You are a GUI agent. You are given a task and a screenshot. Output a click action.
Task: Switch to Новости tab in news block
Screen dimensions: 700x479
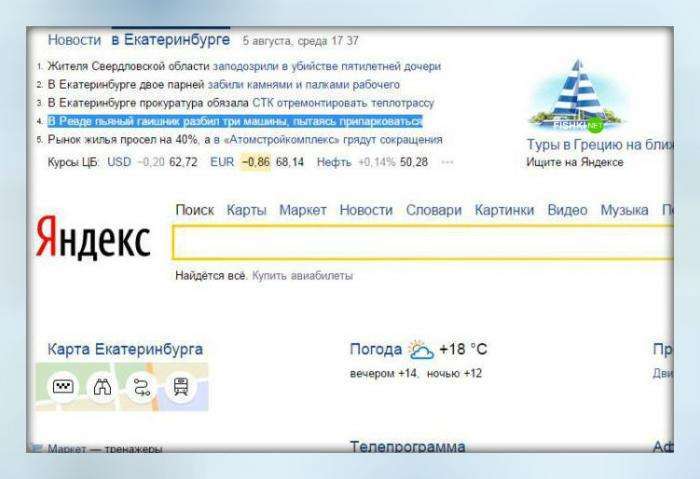[x=75, y=40]
